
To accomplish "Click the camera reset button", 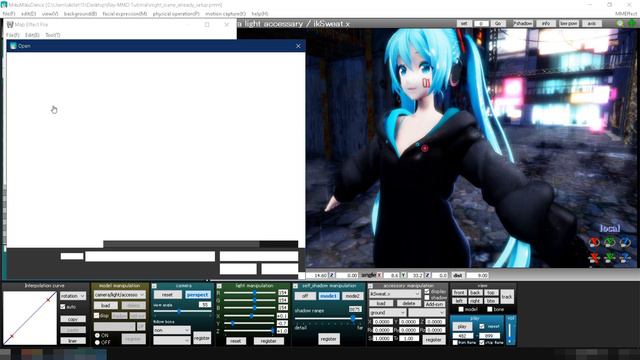I will [x=167, y=294].
